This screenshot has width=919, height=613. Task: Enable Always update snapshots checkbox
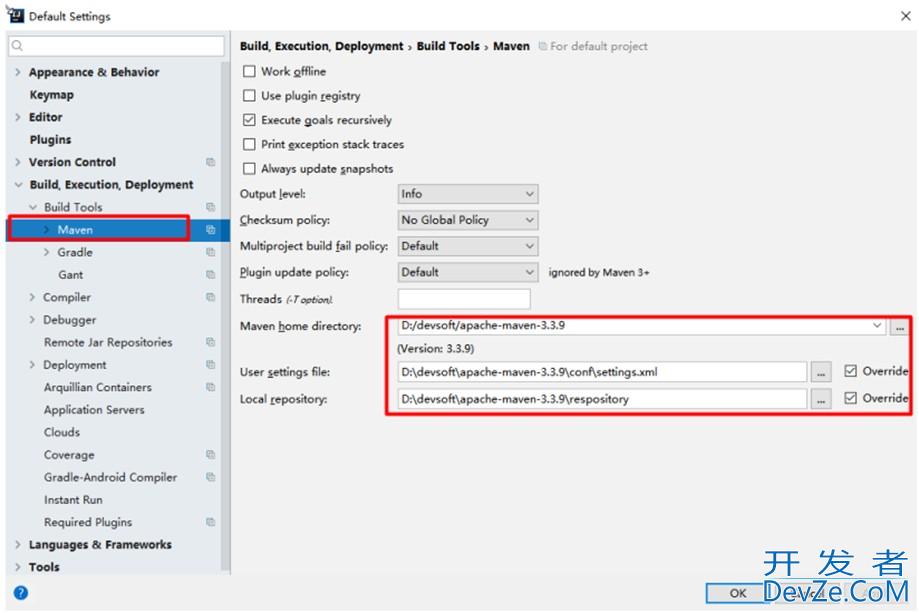pyautogui.click(x=249, y=169)
